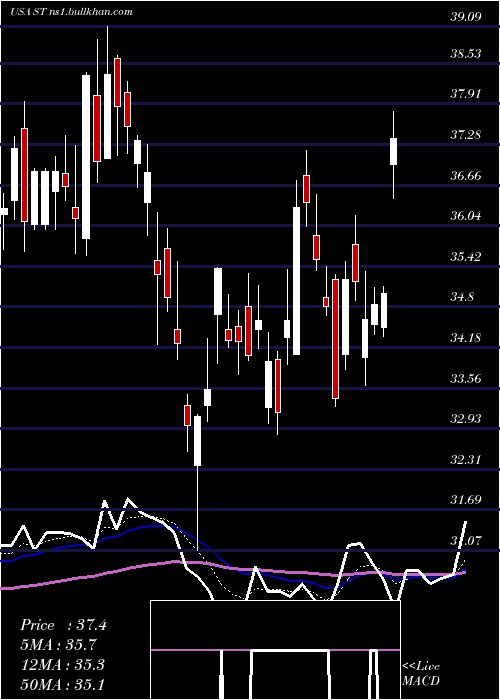This screenshot has width=500, height=700.
Task: Click the 36.66 price axis label
Action: pos(466,175)
